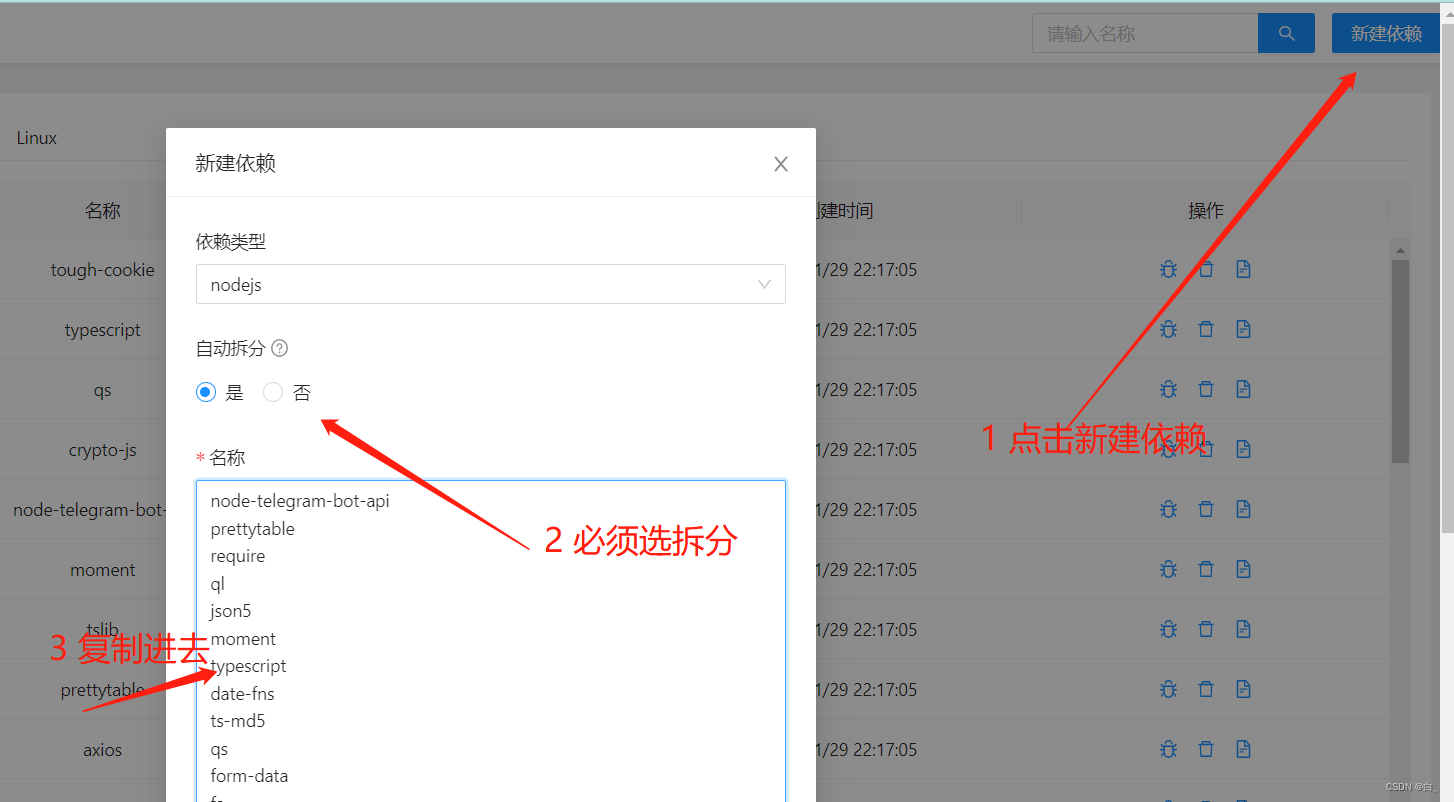Select 是 for 自动拆分
Image resolution: width=1454 pixels, height=802 pixels.
pyautogui.click(x=206, y=393)
